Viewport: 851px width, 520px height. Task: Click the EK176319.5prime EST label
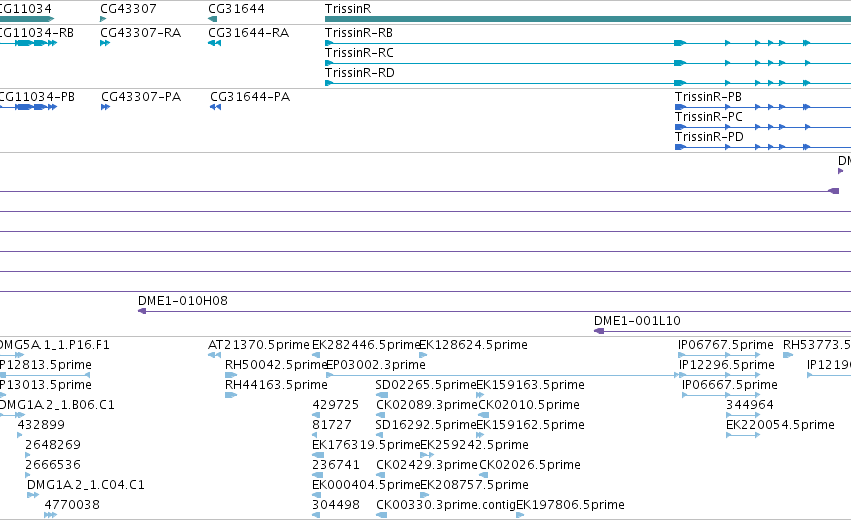click(x=366, y=445)
